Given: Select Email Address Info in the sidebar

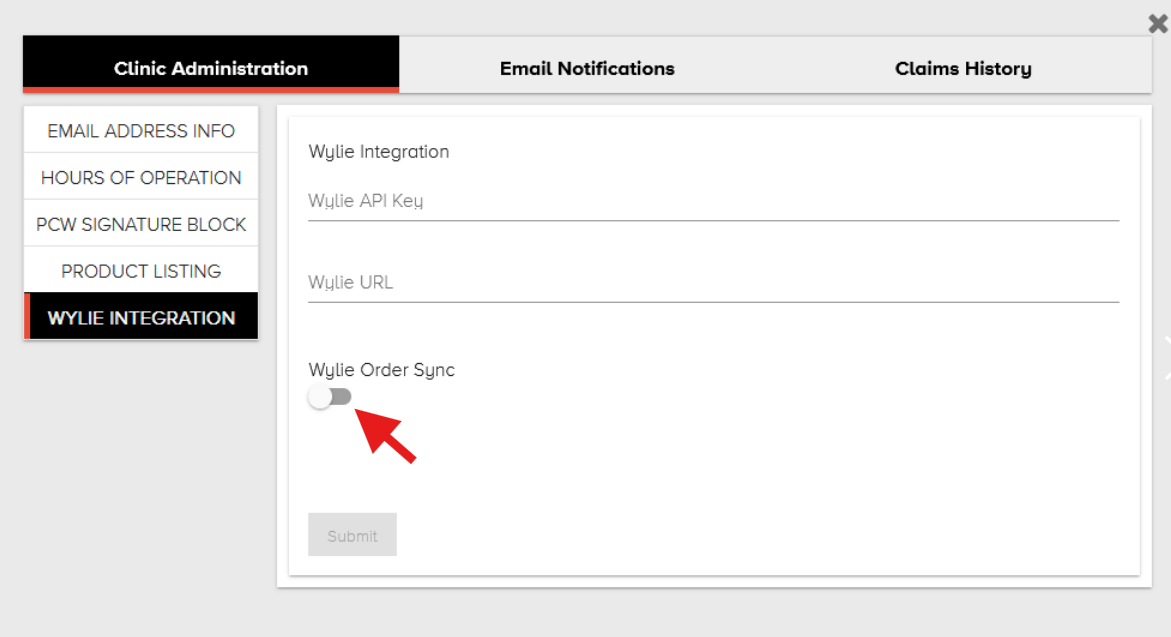Looking at the screenshot, I should (x=141, y=131).
